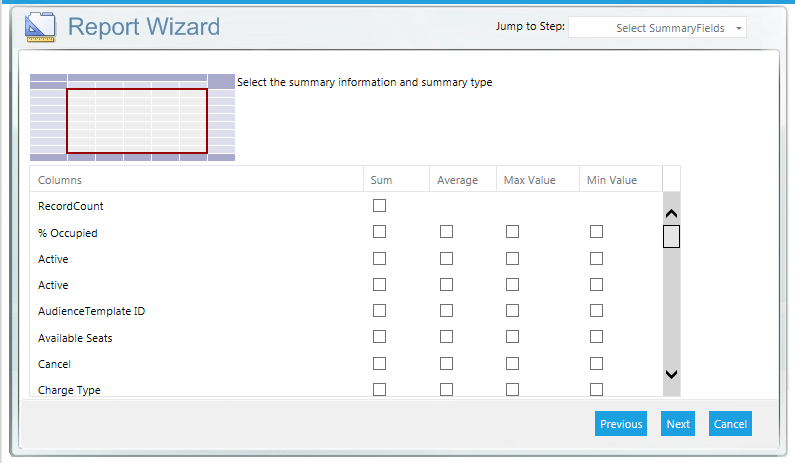Click the Sum column header
This screenshot has height=463, width=795.
click(381, 180)
